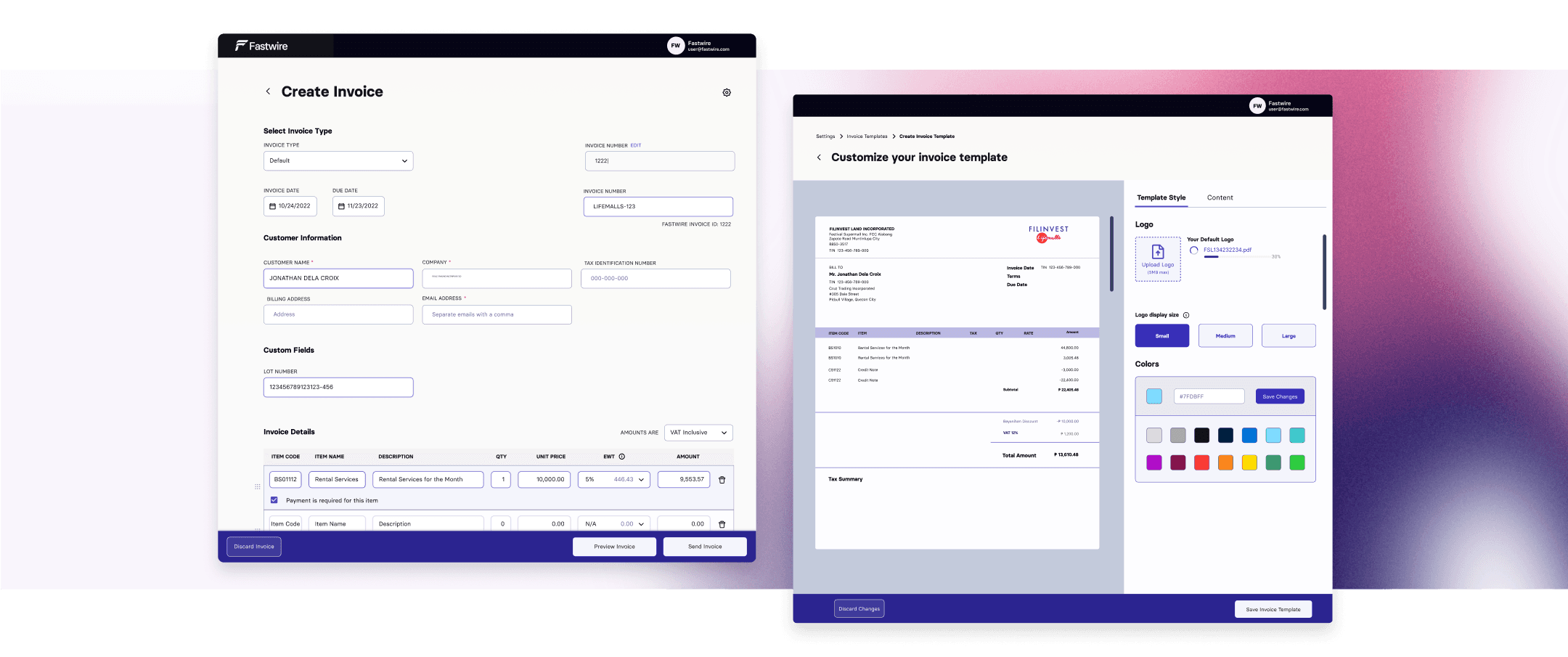The width and height of the screenshot is (1568, 657).
Task: Click the Customer Name input field
Action: pyautogui.click(x=338, y=278)
